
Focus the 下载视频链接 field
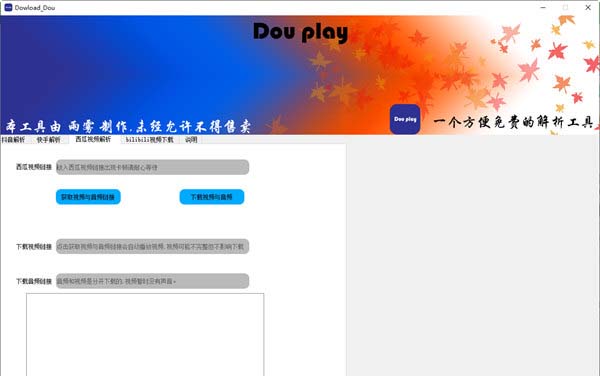[152, 247]
